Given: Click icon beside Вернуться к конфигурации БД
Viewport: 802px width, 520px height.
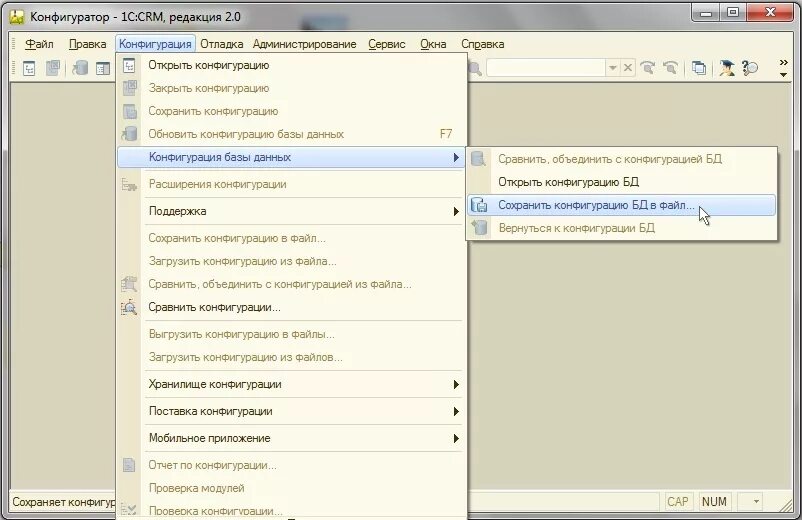Looking at the screenshot, I should click(x=479, y=228).
